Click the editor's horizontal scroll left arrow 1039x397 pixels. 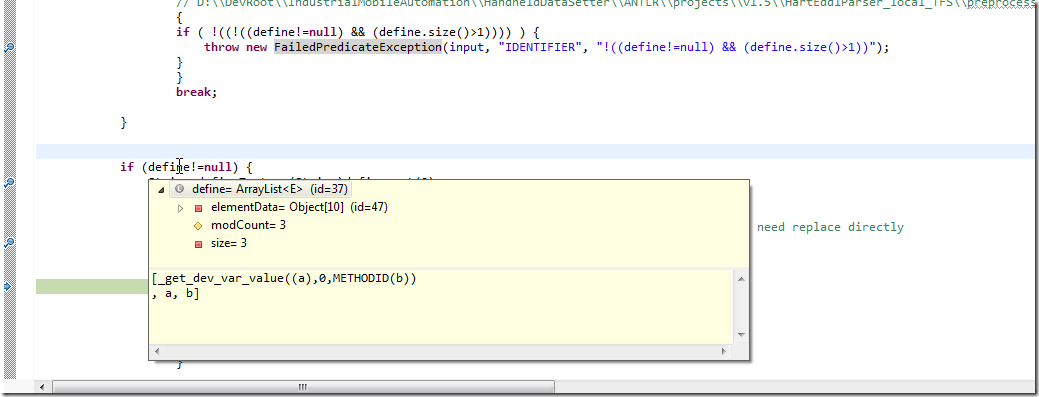pyautogui.click(x=43, y=387)
